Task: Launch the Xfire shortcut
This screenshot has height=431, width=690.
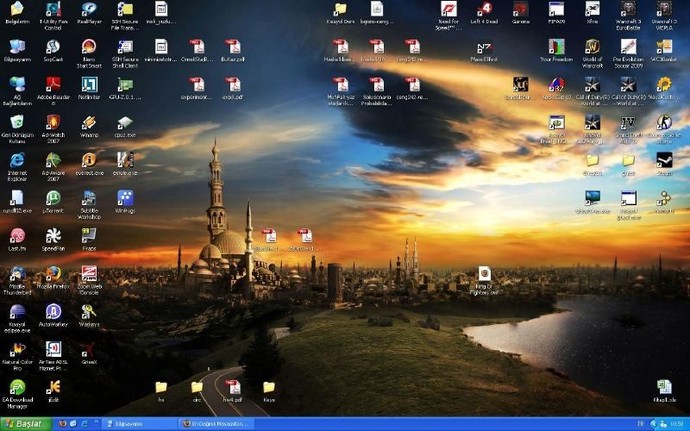Action: click(x=592, y=9)
